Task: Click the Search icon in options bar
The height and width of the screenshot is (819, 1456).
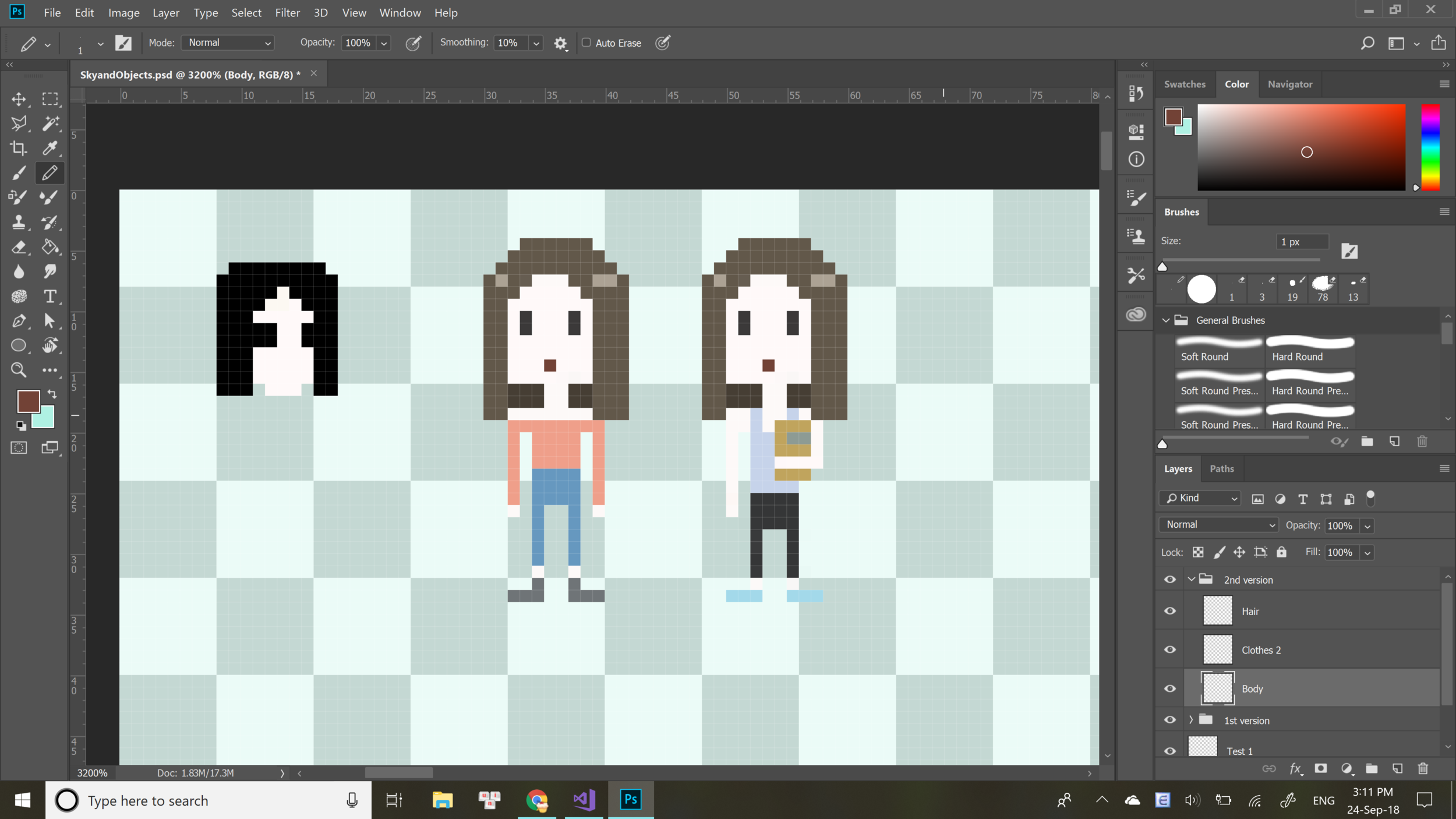Action: click(x=1367, y=43)
